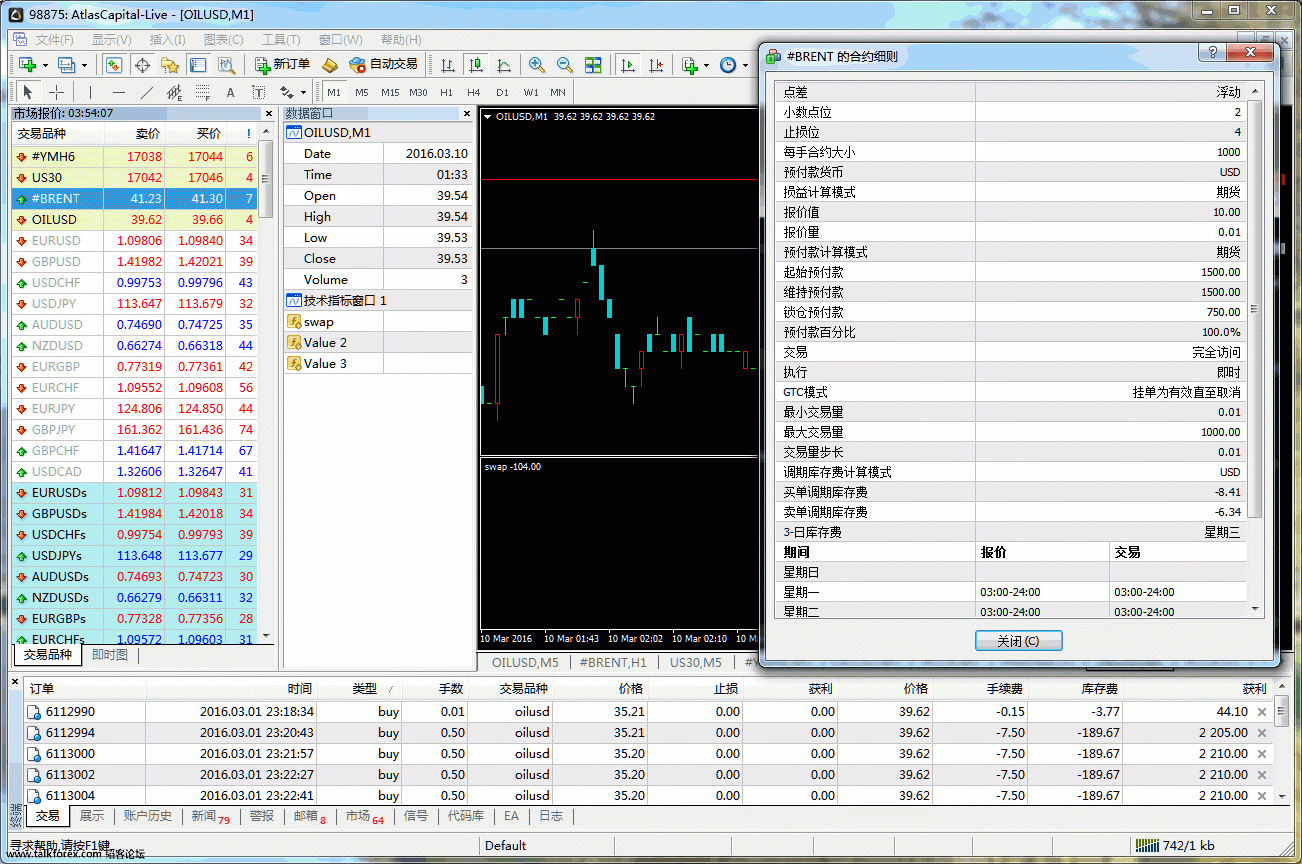1302x864 pixels.
Task: Select the EURUSD row in Market Watch
Action: pos(134,241)
